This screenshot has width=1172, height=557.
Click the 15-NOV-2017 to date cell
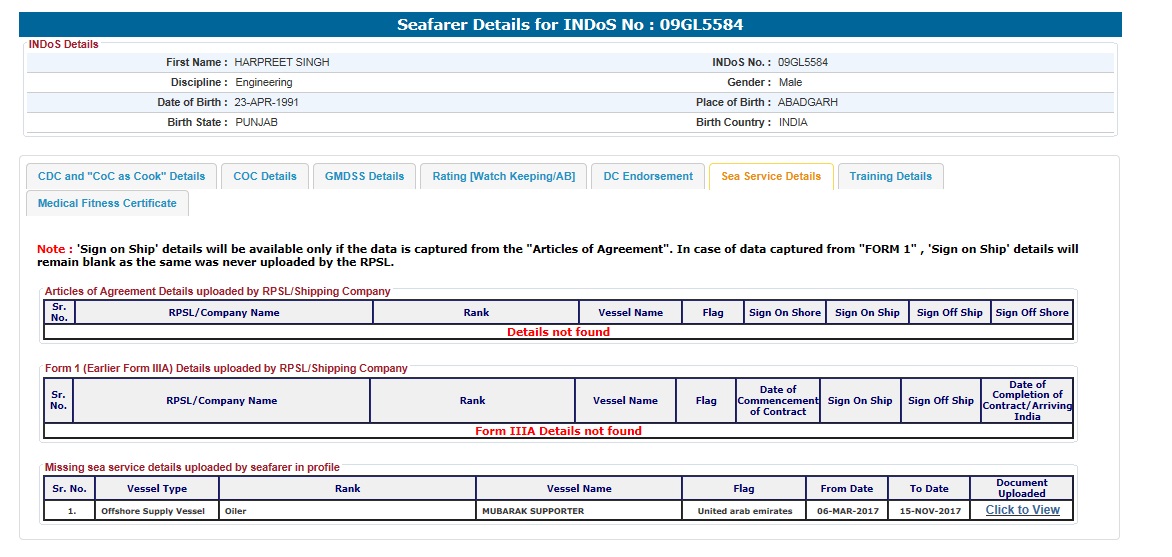click(928, 511)
